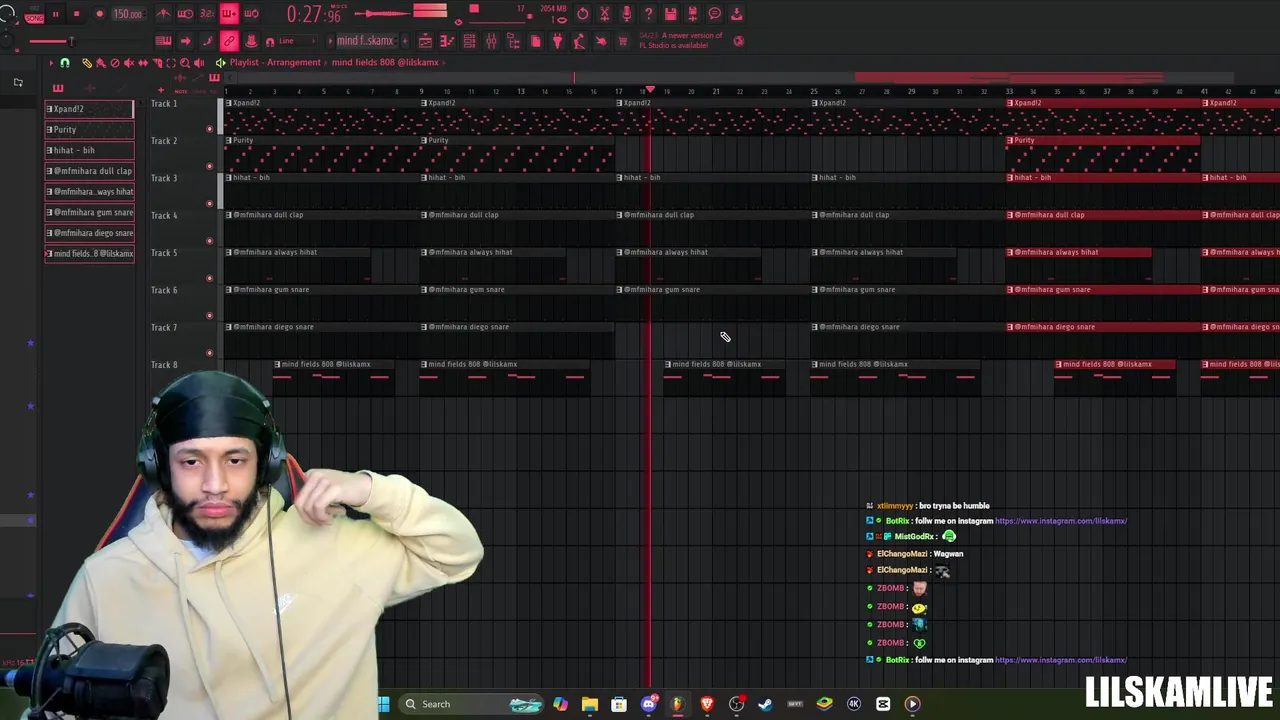The image size is (1280, 720).
Task: Click the globe online news icon
Action: coord(738,41)
